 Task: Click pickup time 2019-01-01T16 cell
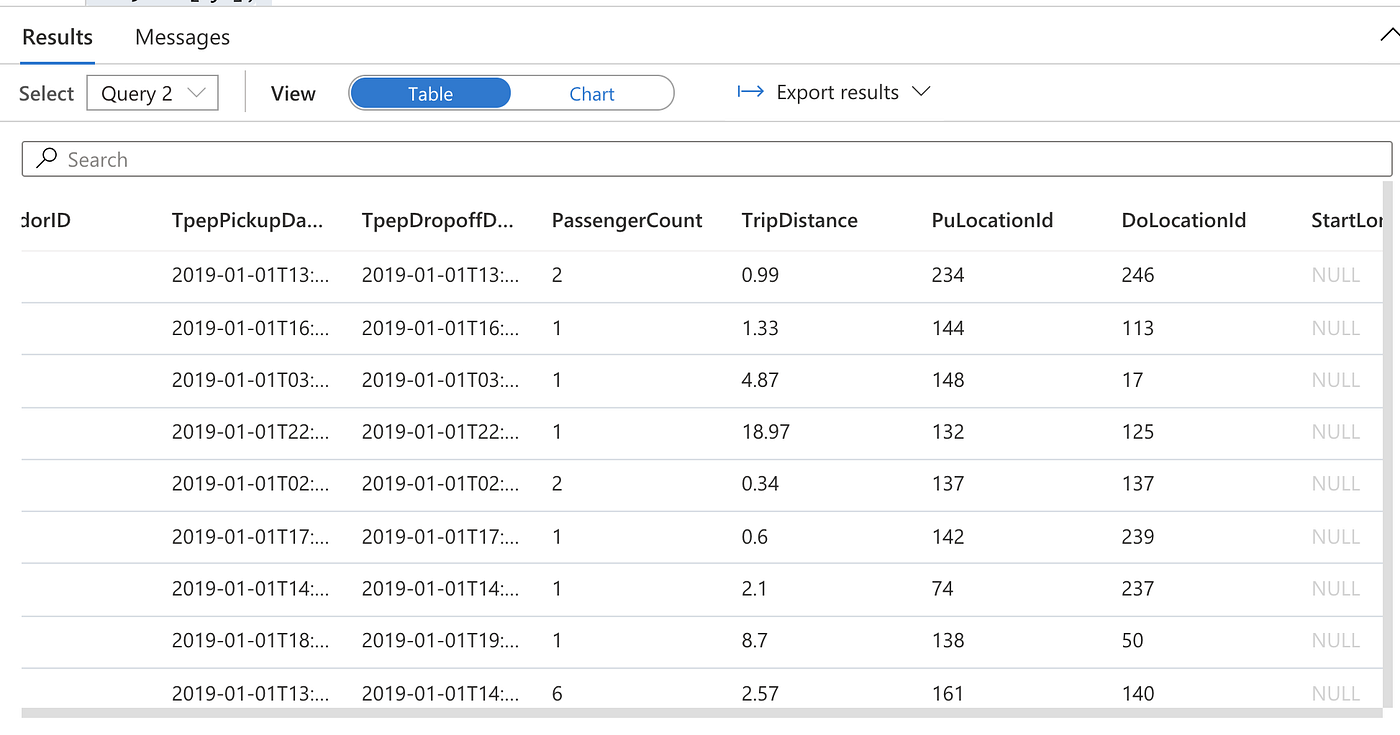tap(251, 328)
